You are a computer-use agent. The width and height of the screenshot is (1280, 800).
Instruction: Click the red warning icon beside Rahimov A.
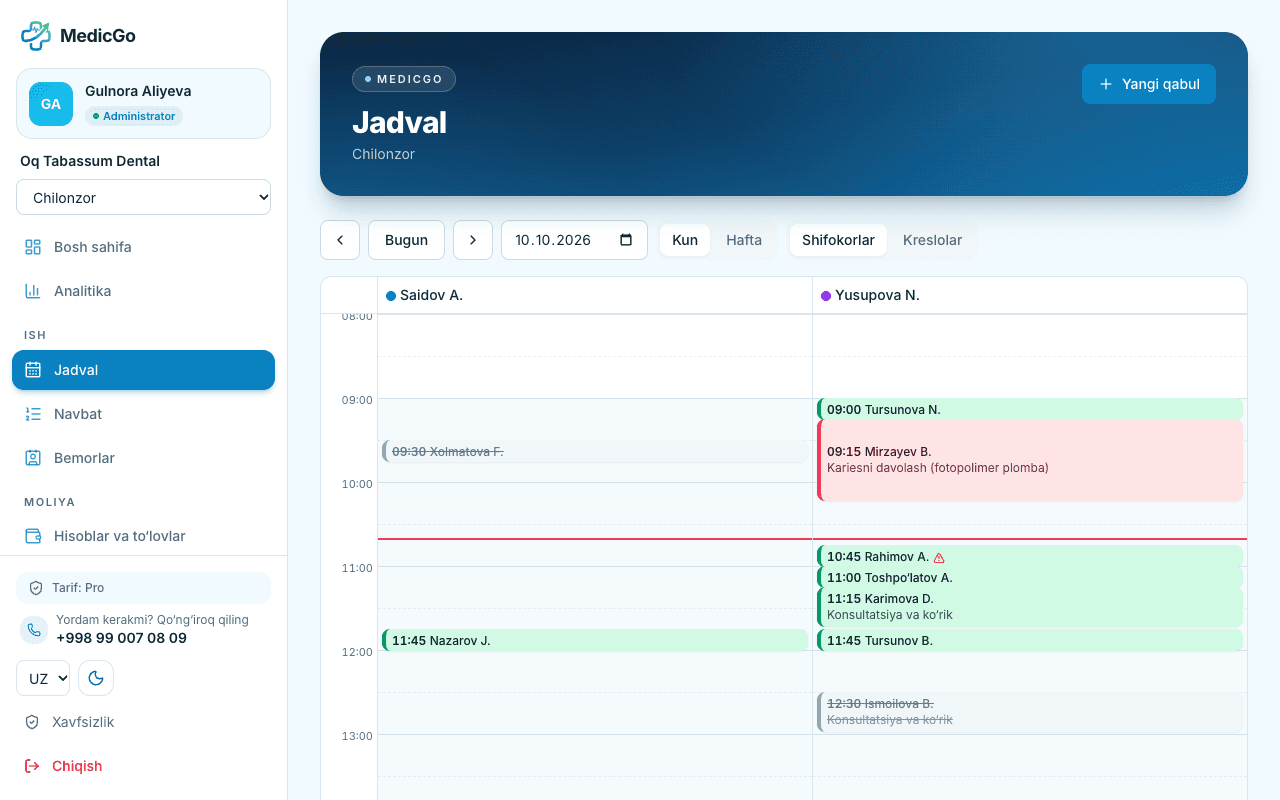click(x=939, y=557)
